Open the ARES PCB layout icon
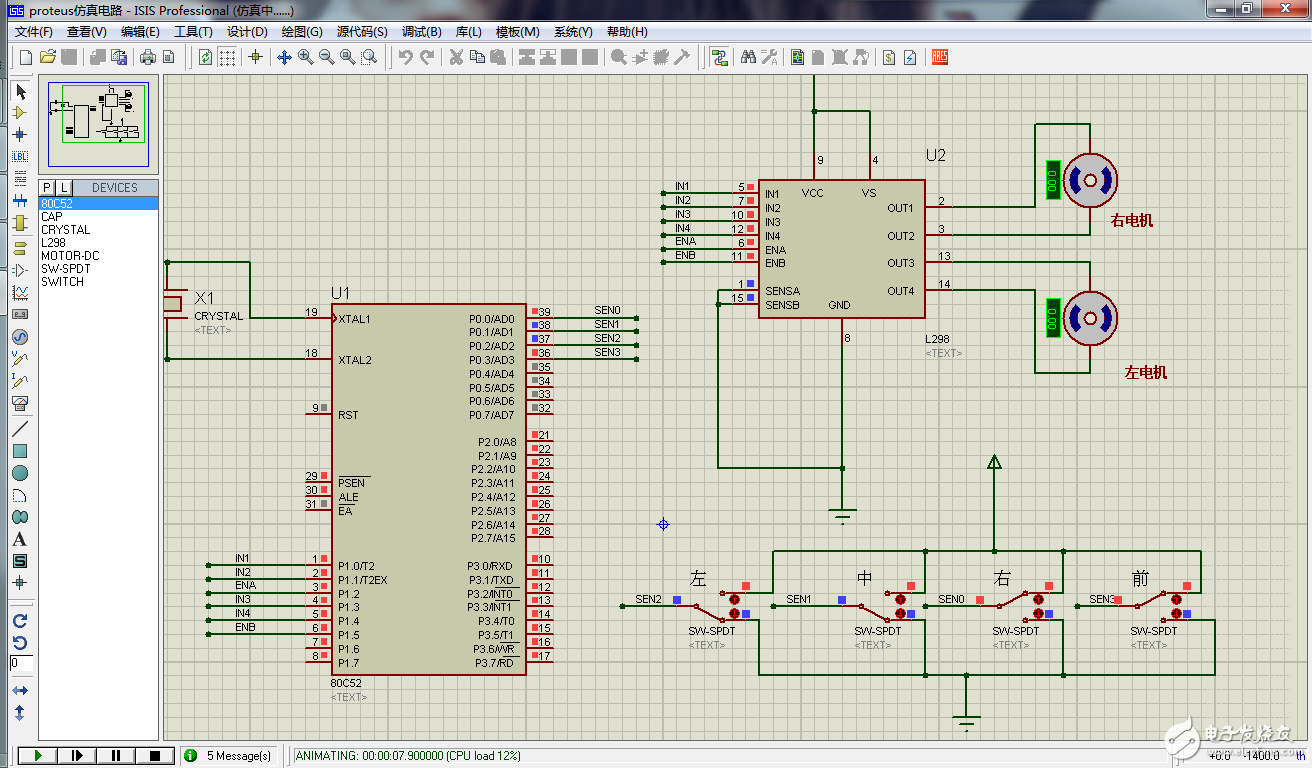 pyautogui.click(x=939, y=57)
